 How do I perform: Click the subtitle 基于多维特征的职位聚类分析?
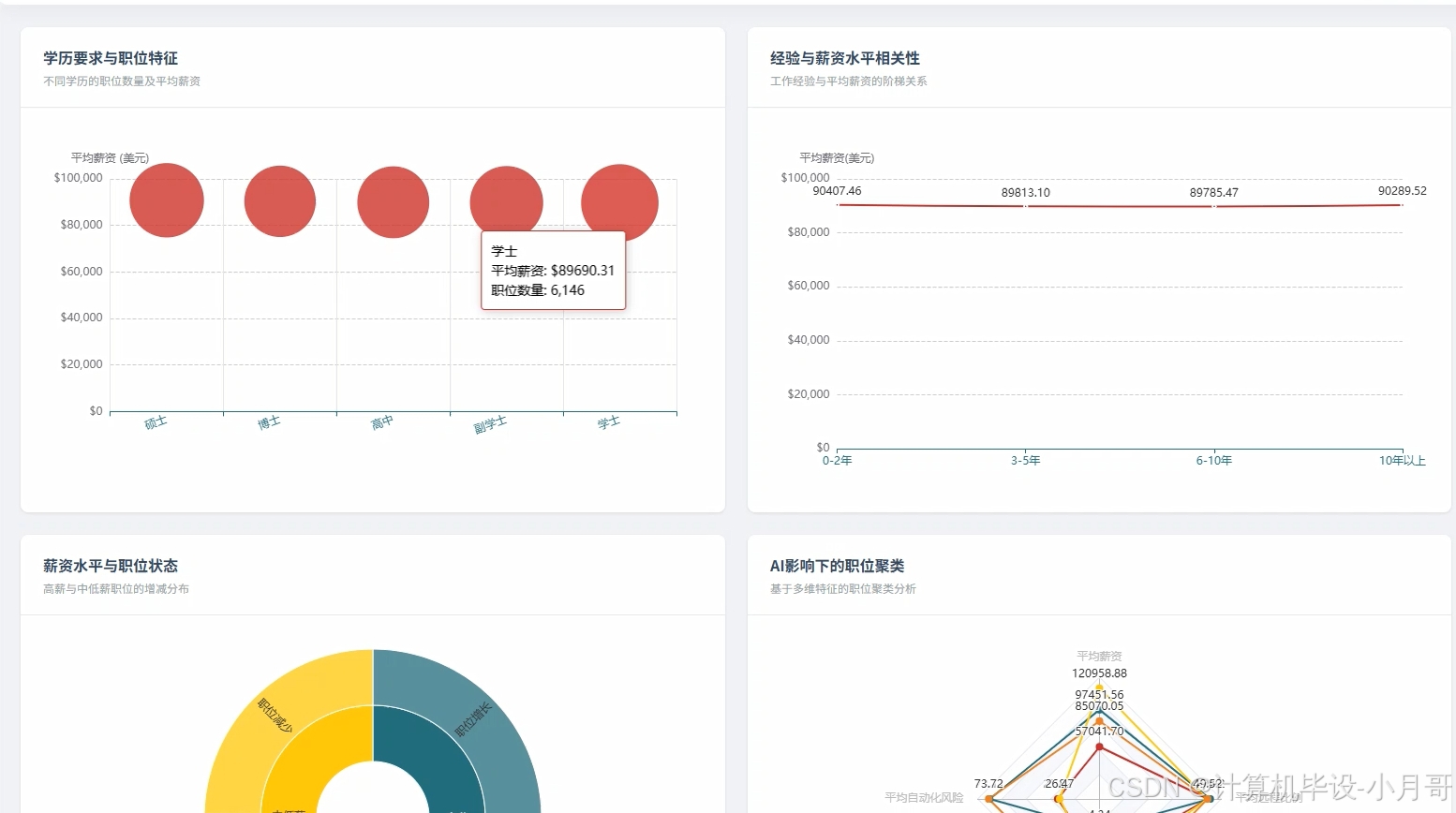point(843,589)
